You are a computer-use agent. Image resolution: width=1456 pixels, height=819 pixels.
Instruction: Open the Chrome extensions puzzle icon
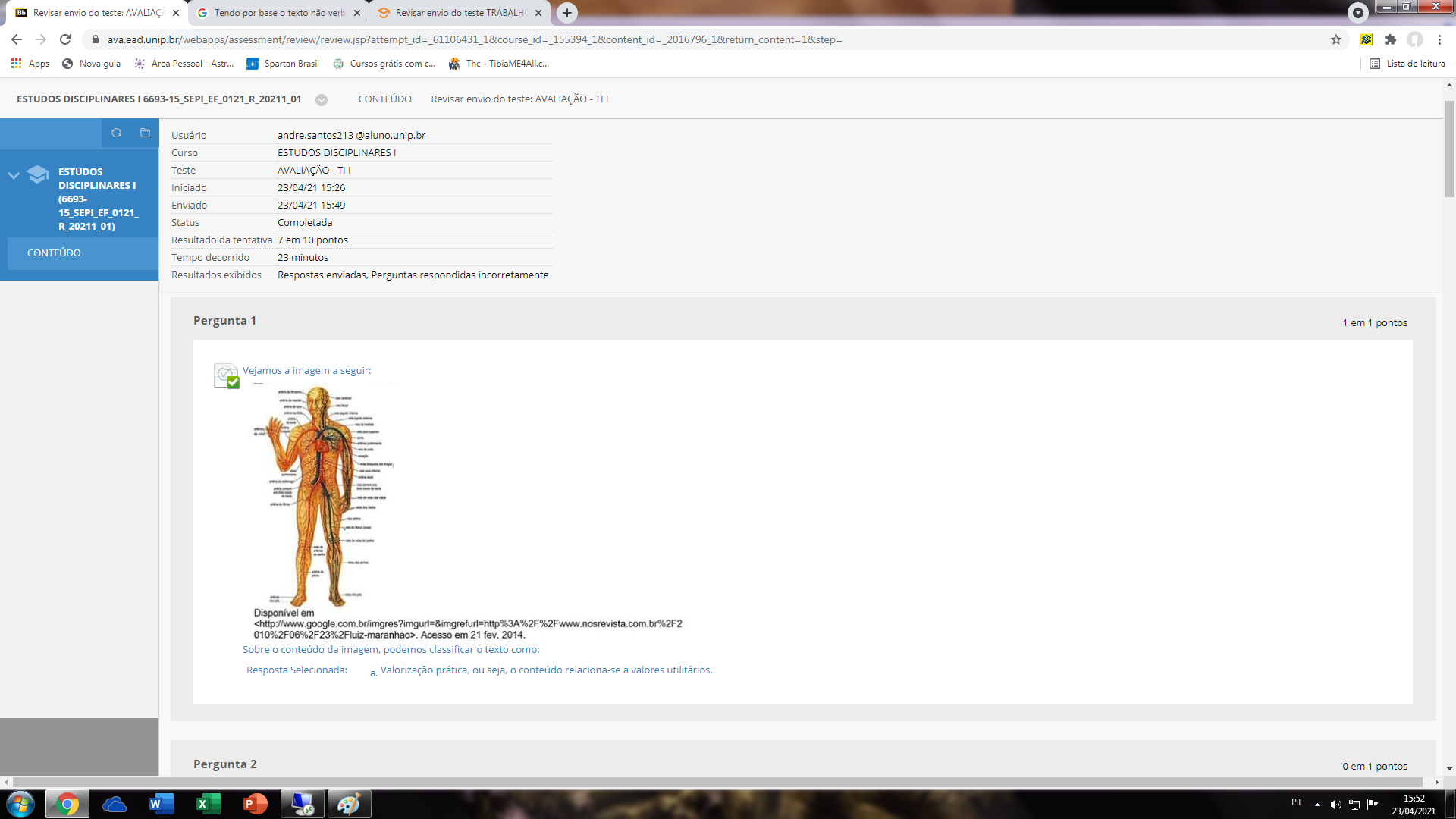point(1390,39)
